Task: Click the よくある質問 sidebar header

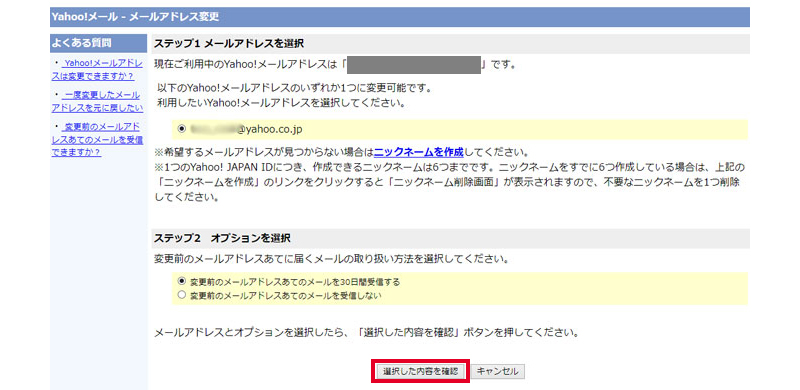Action: tap(98, 43)
